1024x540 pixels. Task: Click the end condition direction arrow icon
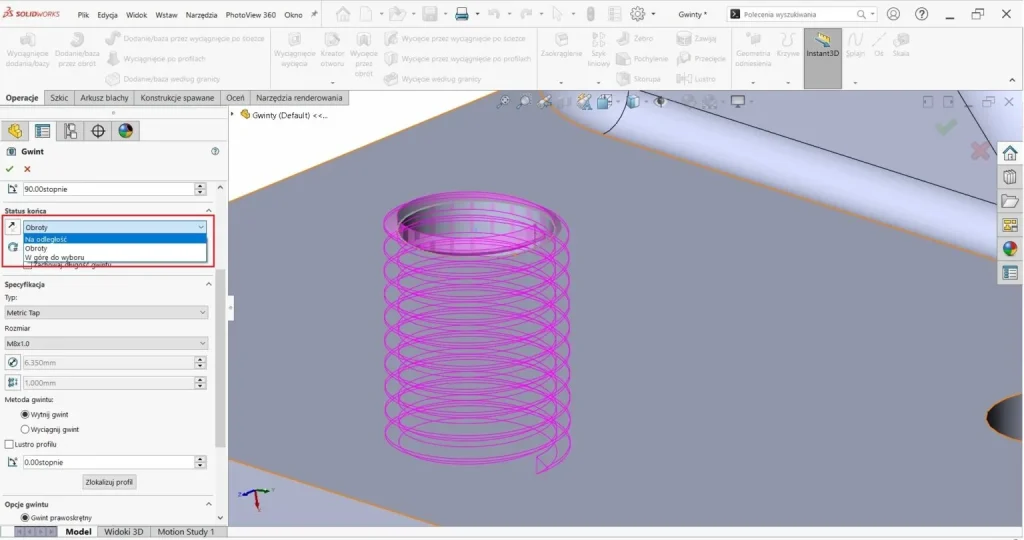[x=12, y=227]
